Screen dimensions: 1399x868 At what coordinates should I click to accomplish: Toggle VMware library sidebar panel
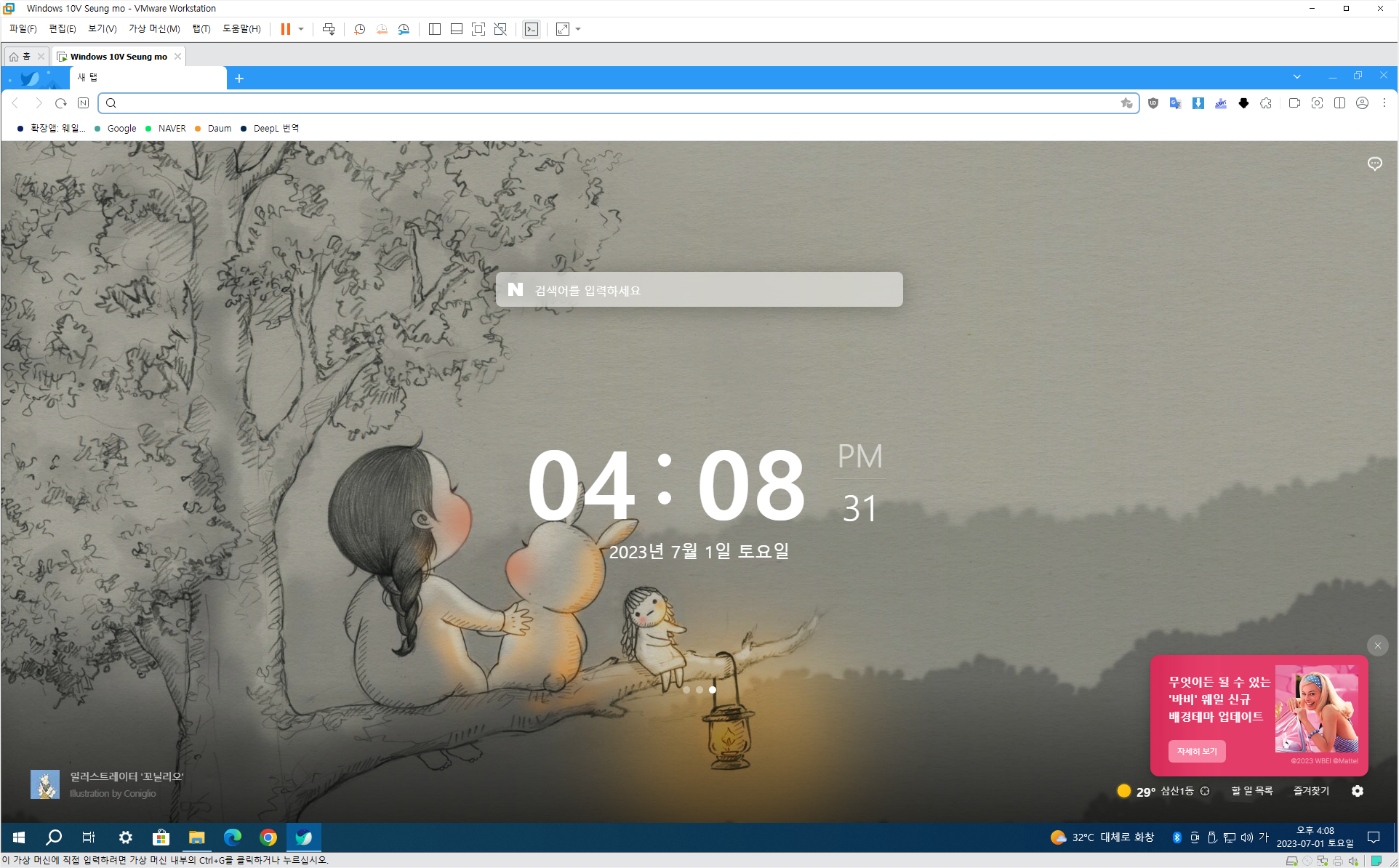[x=435, y=29]
